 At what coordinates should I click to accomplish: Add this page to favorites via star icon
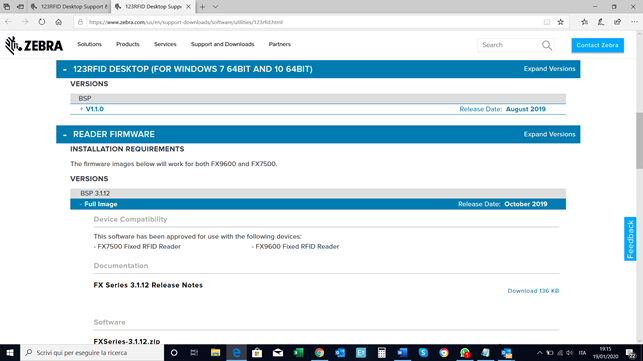pyautogui.click(x=561, y=22)
